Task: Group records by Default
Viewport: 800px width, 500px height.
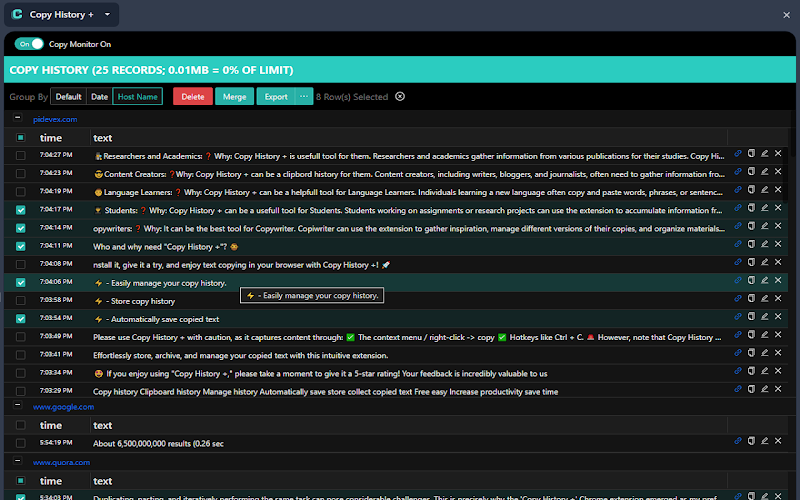Action: [x=68, y=96]
